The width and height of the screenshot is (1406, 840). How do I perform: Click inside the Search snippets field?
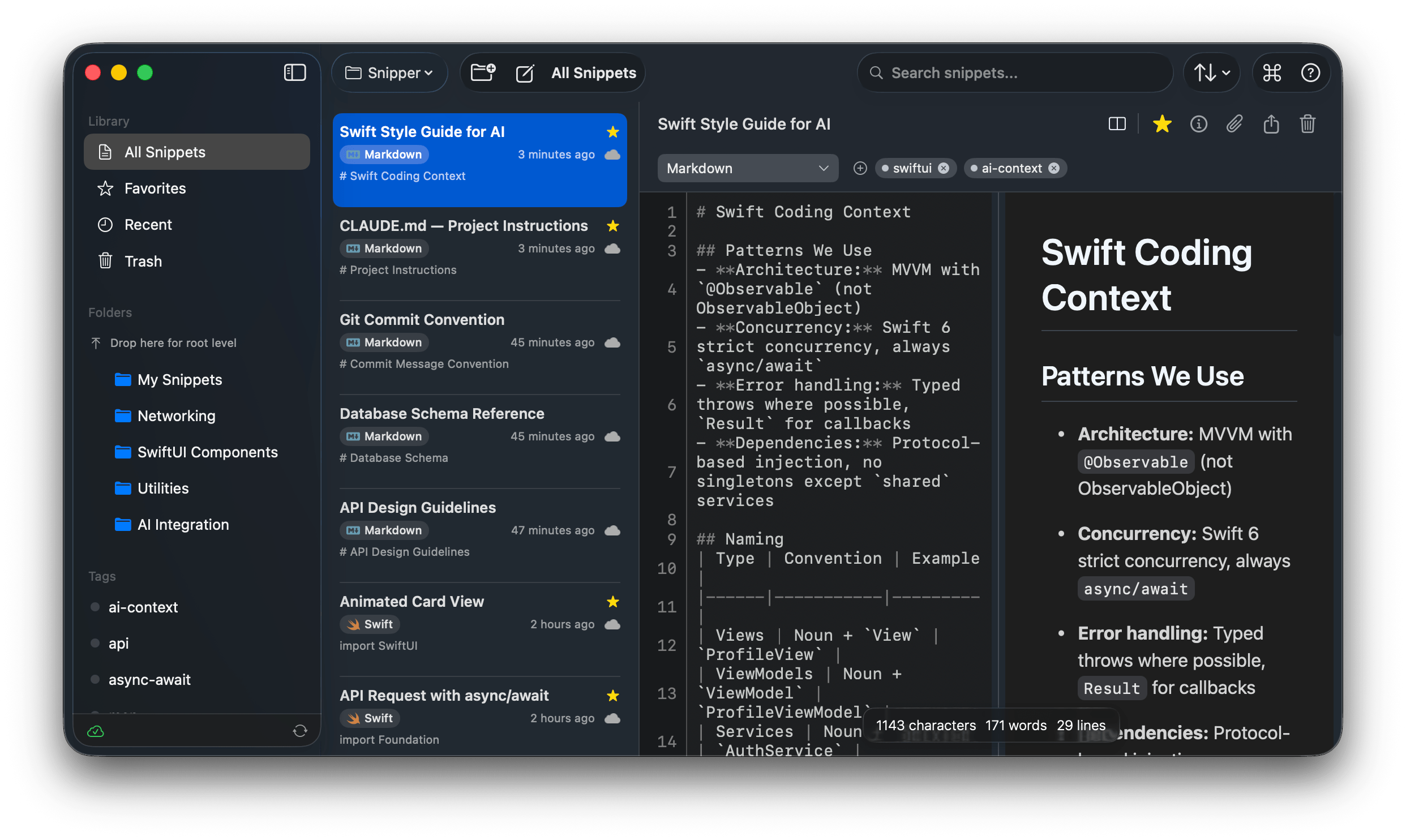pyautogui.click(x=1014, y=72)
